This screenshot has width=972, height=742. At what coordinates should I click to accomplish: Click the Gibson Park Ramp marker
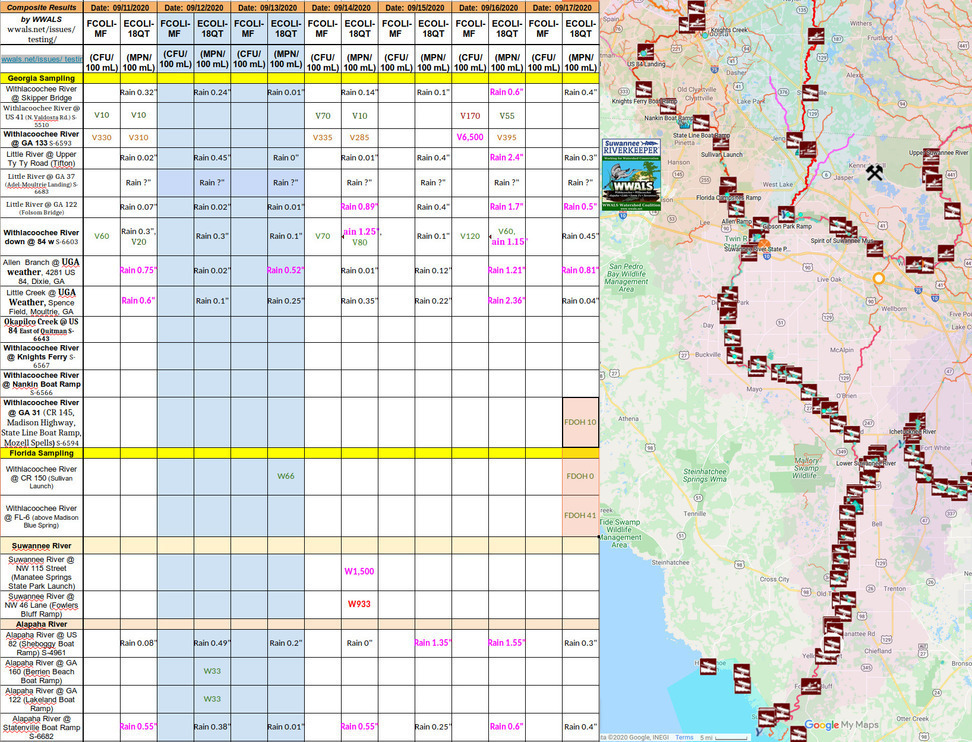coord(786,214)
